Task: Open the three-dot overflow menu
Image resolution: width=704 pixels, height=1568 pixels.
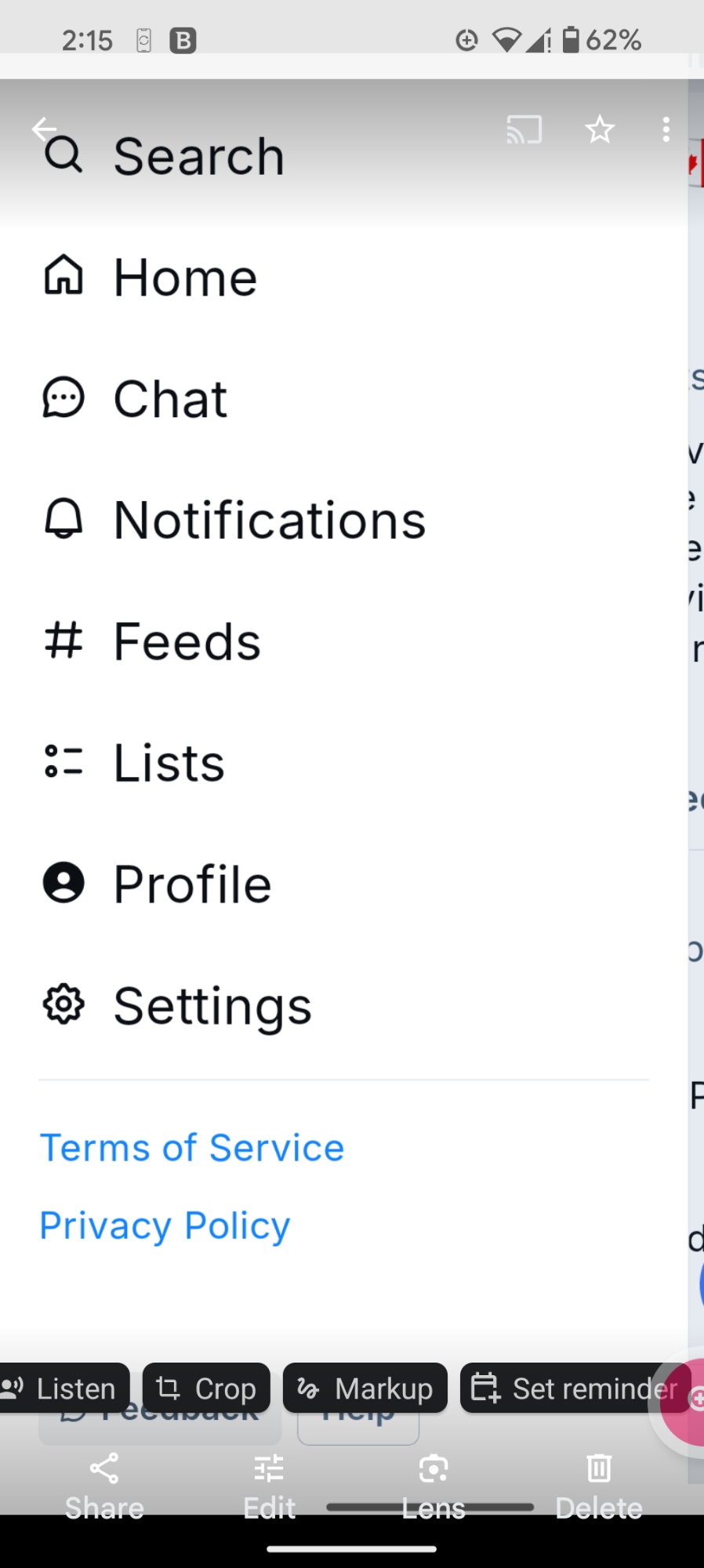Action: point(666,129)
